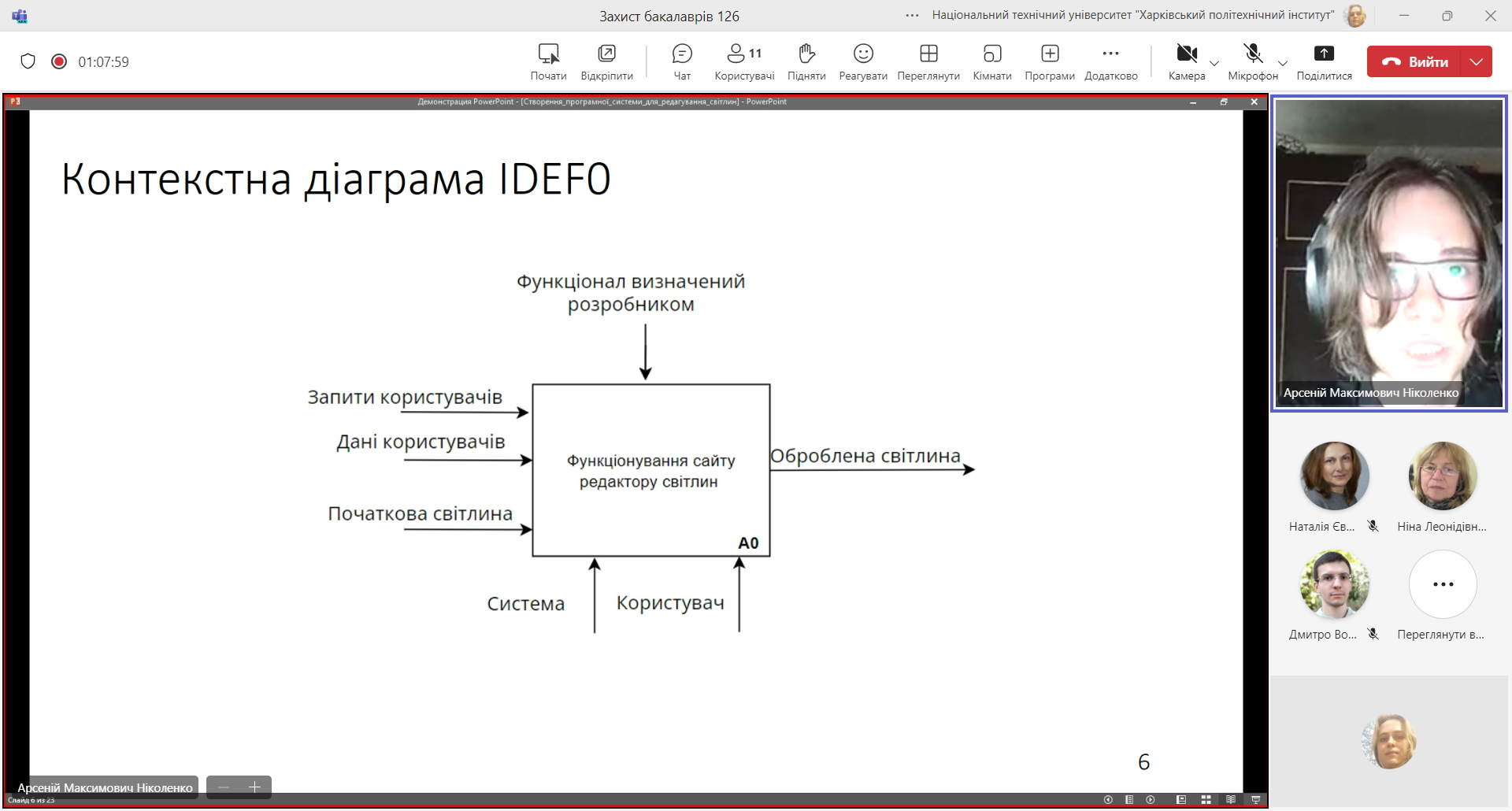Open the Кімнати breakout rooms
Viewport: 1512px width, 811px height.
(x=991, y=61)
